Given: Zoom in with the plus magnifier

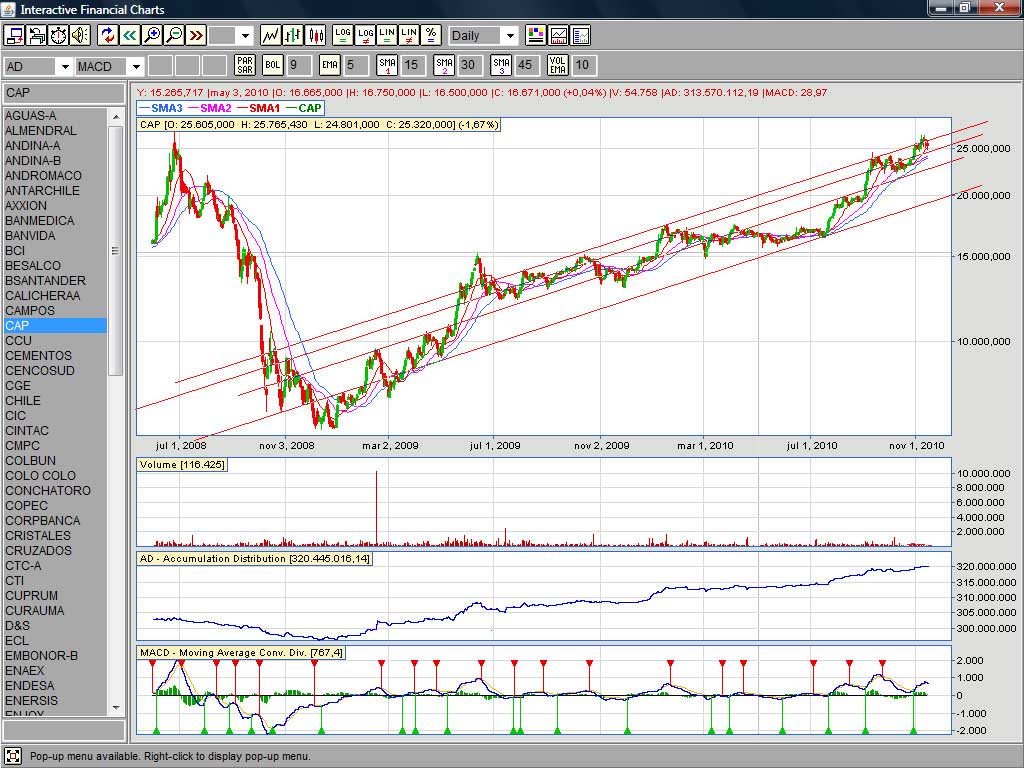Looking at the screenshot, I should (x=152, y=35).
